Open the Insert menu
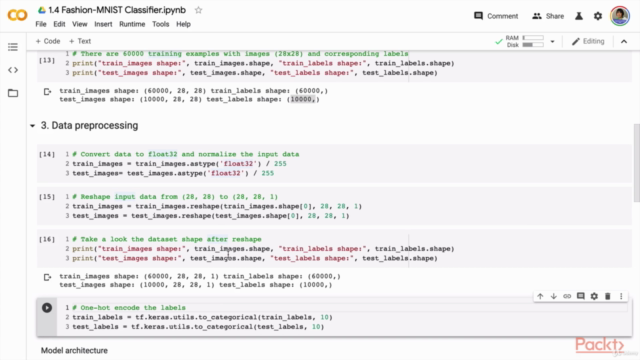Viewport: 640px width, 360px height. (x=103, y=24)
